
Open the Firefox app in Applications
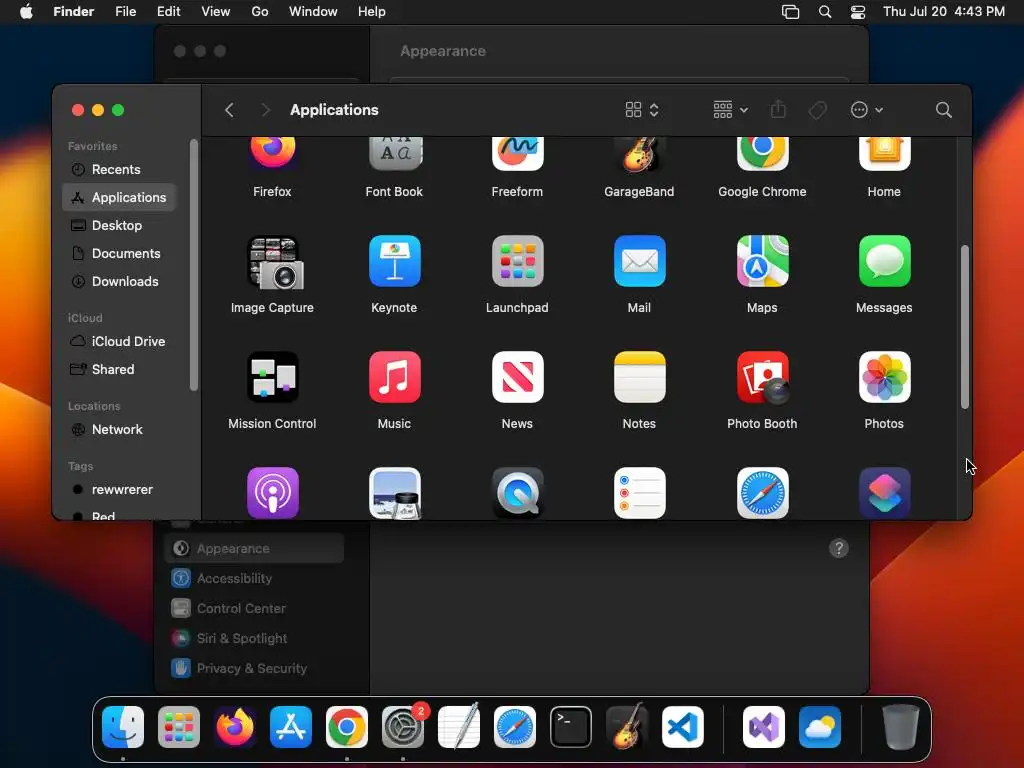(272, 155)
